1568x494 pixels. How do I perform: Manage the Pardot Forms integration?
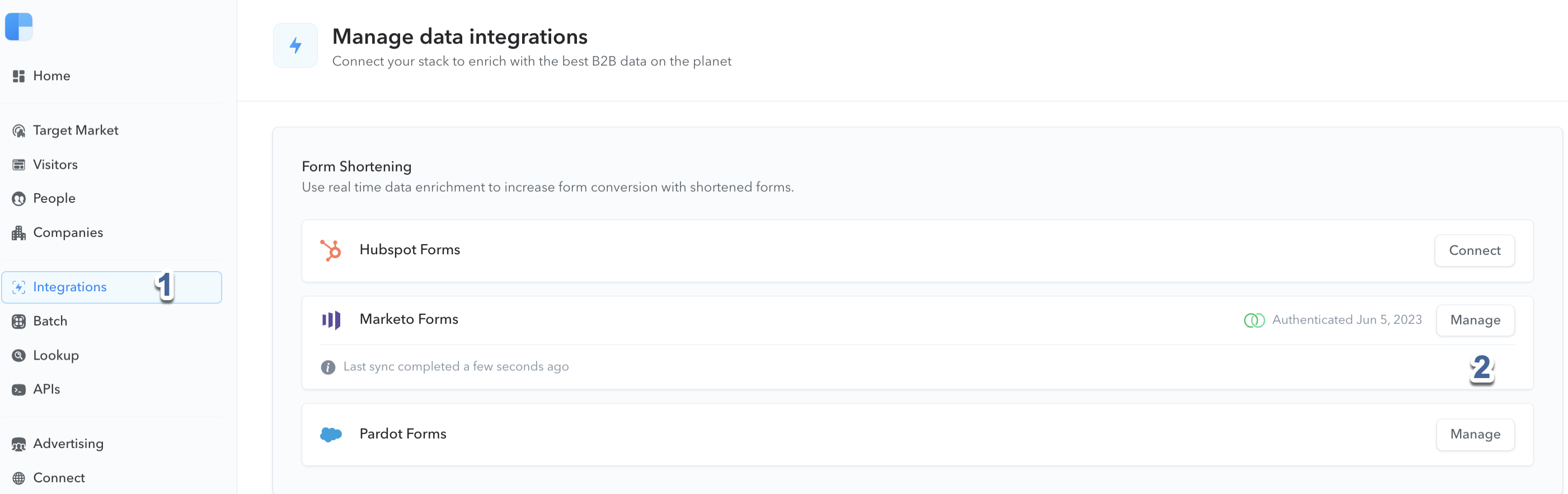pyautogui.click(x=1475, y=434)
